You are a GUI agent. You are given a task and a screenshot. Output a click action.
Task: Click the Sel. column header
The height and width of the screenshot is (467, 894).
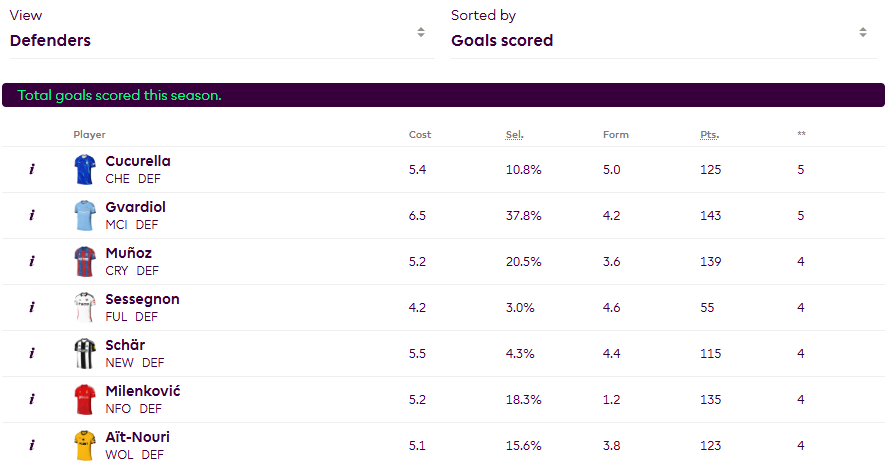pos(514,135)
